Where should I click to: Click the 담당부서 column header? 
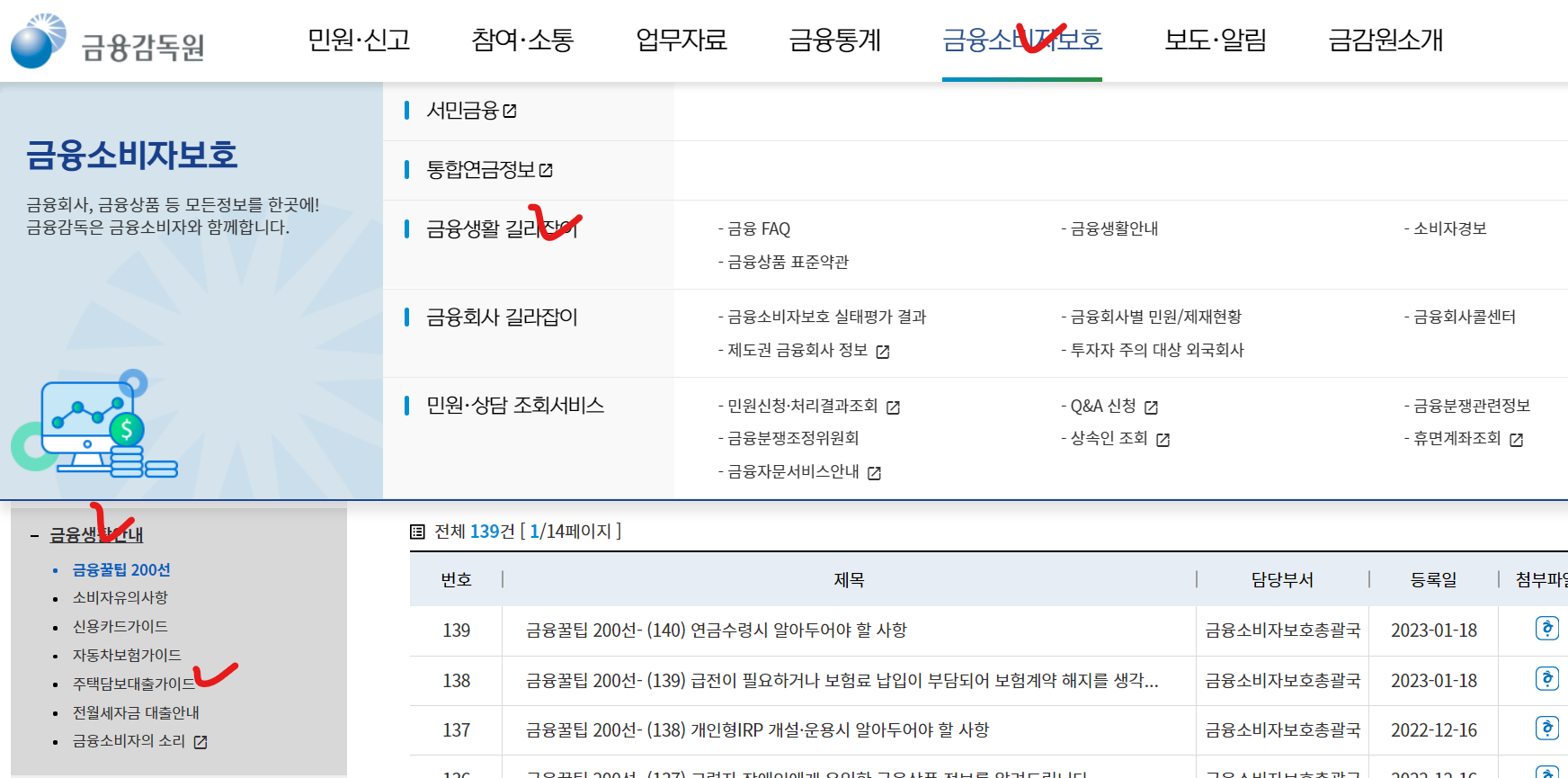pyautogui.click(x=1282, y=580)
